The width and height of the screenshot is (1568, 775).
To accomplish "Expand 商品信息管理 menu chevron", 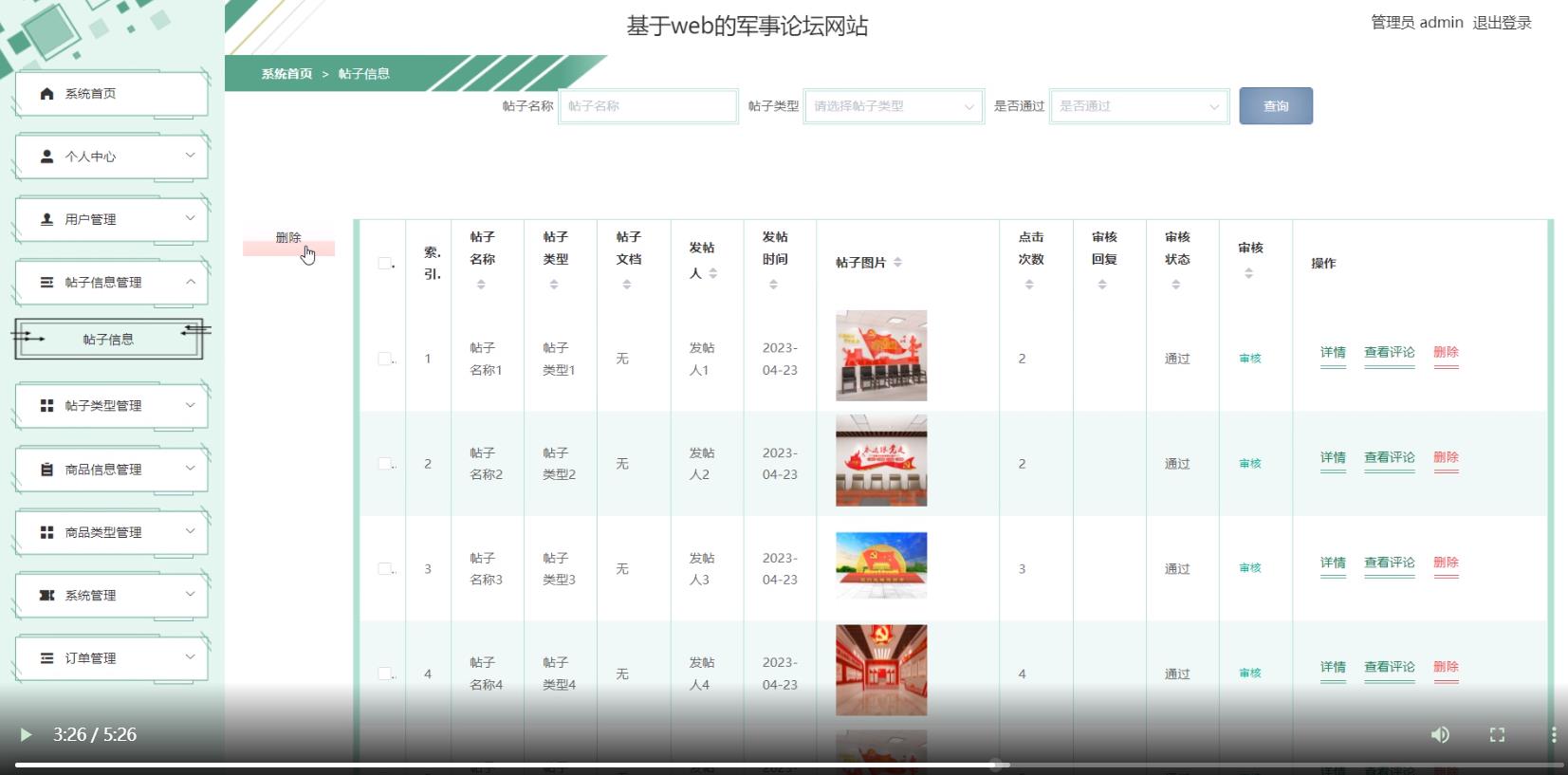I will click(190, 468).
